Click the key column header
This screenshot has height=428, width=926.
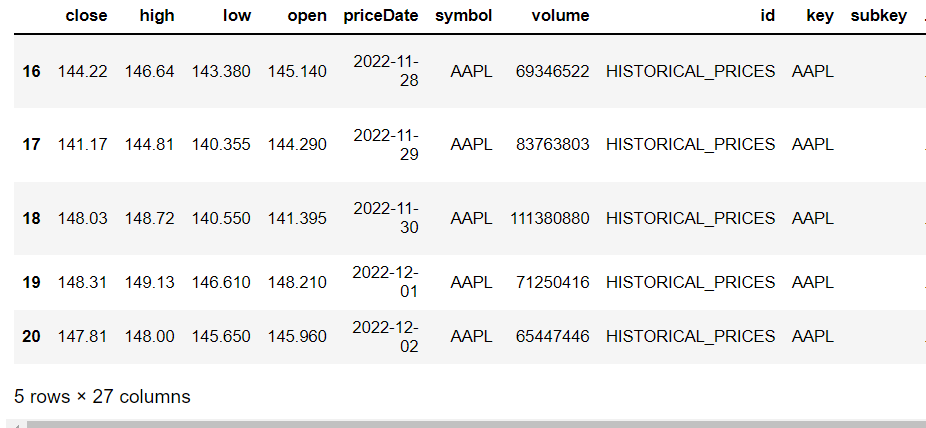click(x=820, y=16)
